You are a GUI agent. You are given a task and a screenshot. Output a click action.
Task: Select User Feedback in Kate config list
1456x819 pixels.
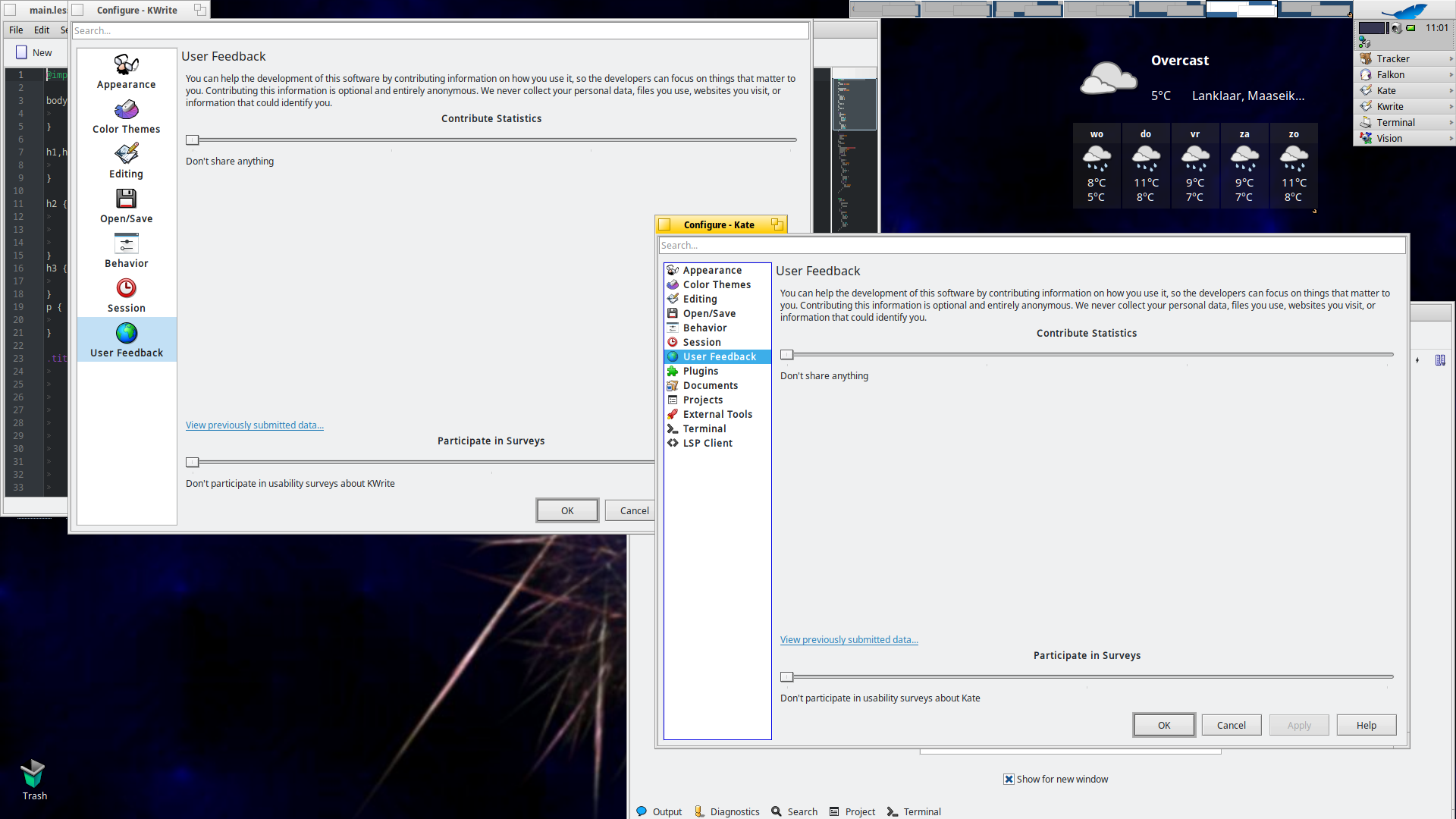coord(717,356)
